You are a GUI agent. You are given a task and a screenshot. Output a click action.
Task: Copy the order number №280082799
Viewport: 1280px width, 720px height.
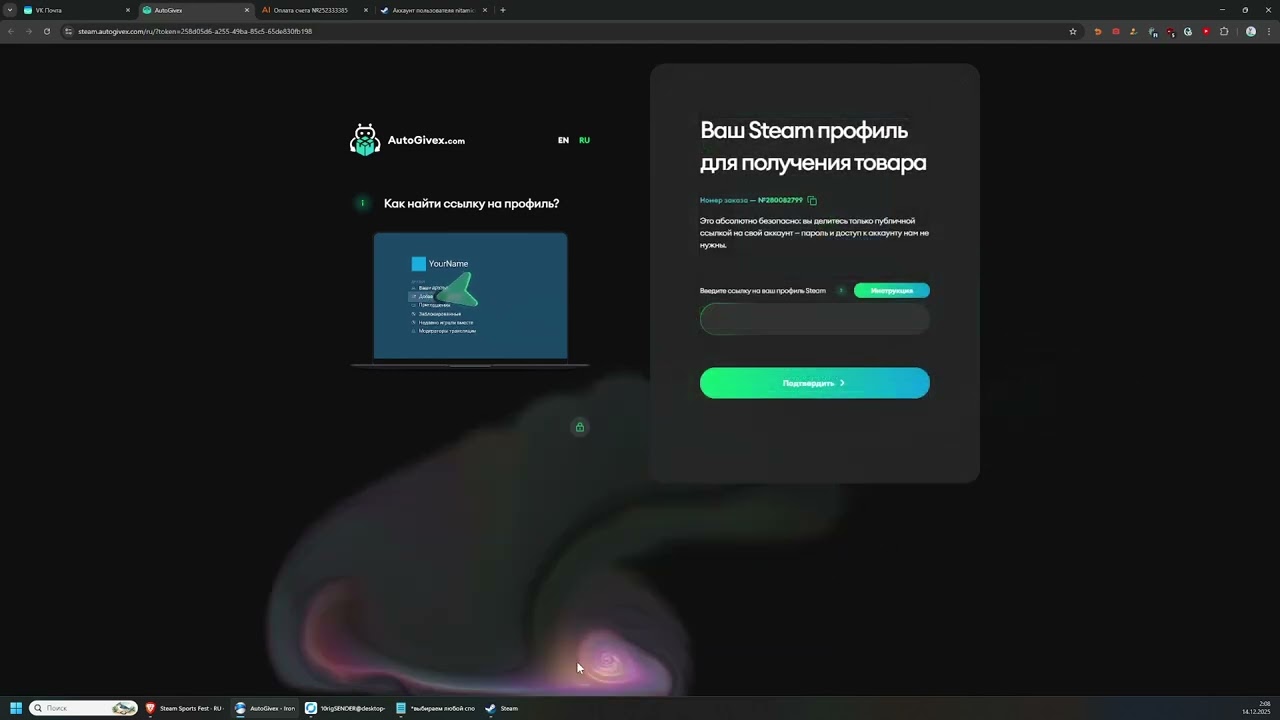click(812, 200)
